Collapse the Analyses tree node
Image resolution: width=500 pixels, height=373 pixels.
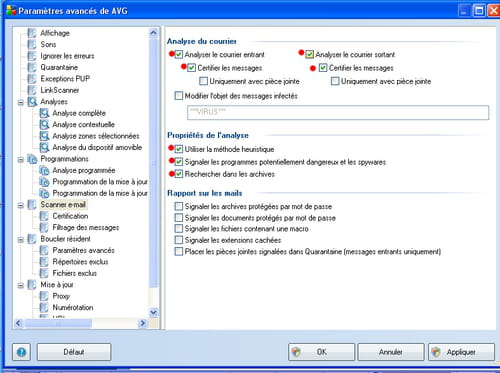[21, 102]
